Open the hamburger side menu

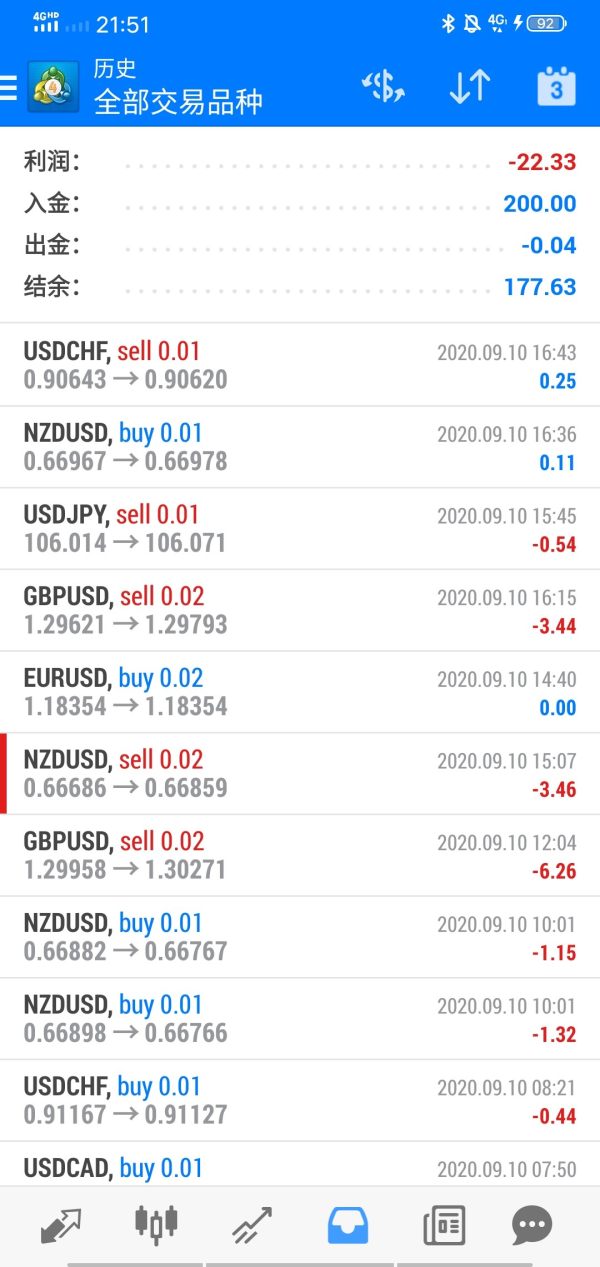9,87
